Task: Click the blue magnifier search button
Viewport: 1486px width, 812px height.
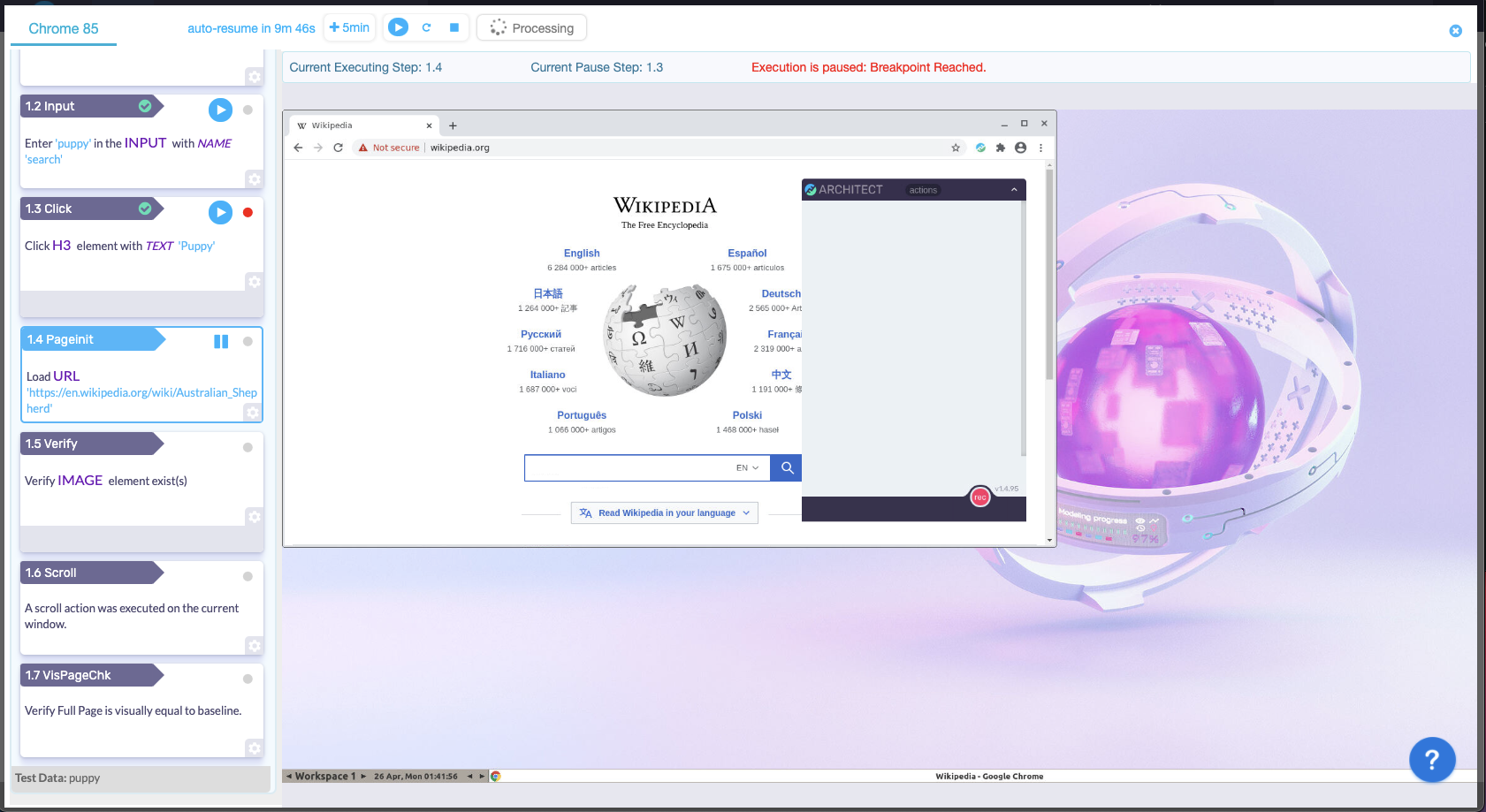Action: coord(787,468)
